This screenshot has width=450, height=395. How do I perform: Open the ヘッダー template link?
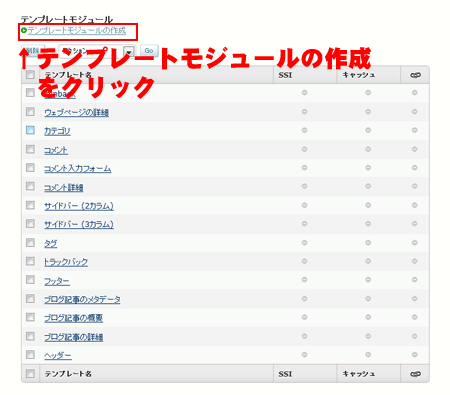click(x=58, y=356)
